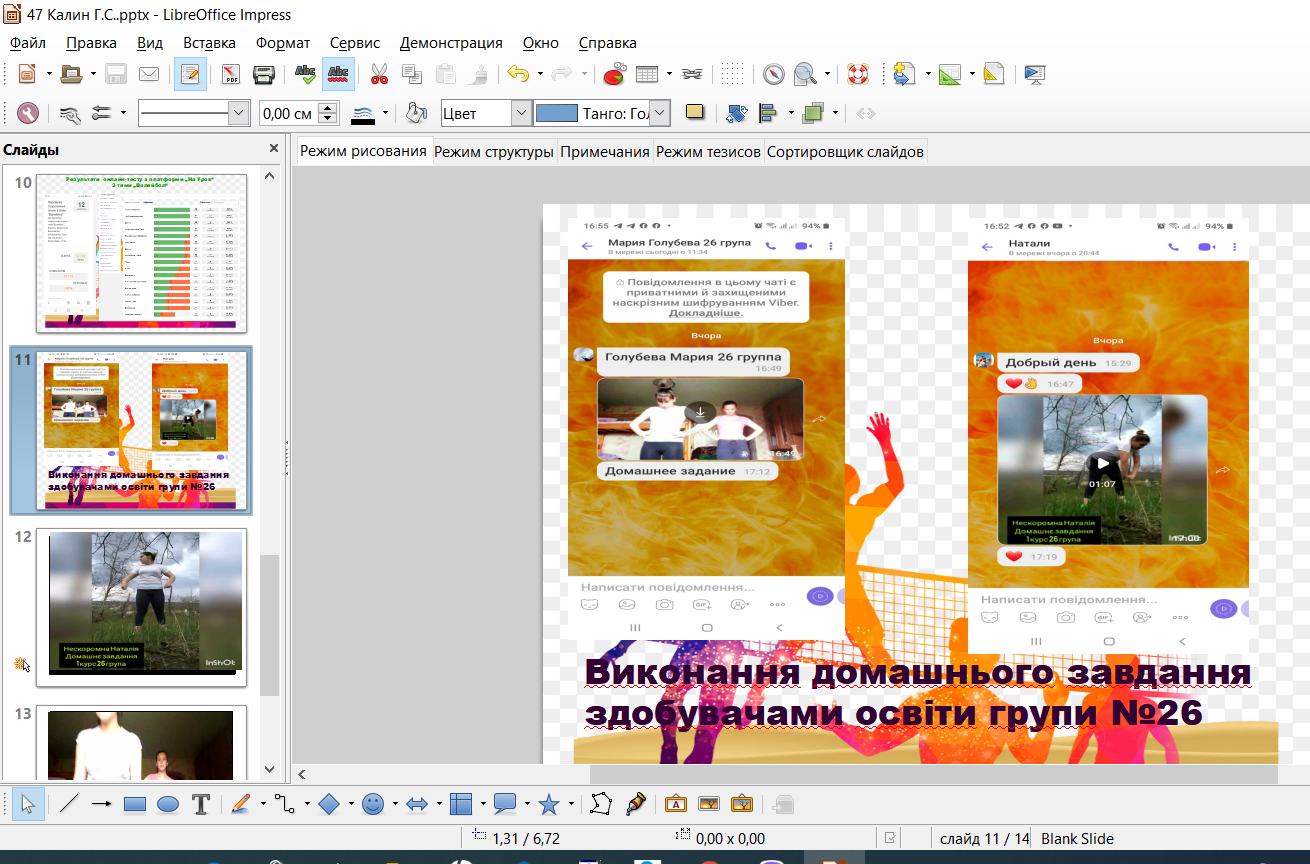Toggle Edit File mode button
1310x864 pixels.
click(190, 74)
